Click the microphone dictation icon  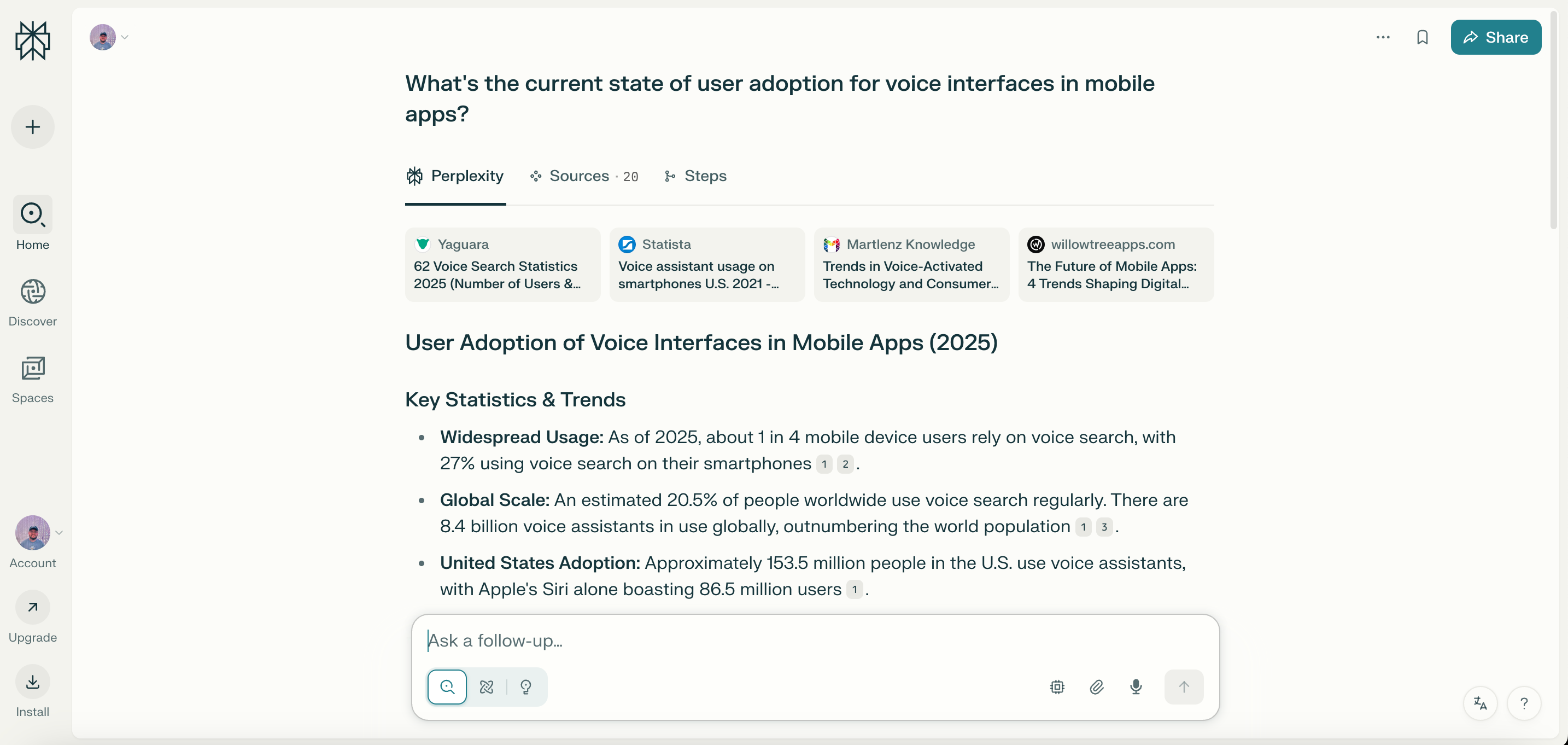(x=1135, y=686)
